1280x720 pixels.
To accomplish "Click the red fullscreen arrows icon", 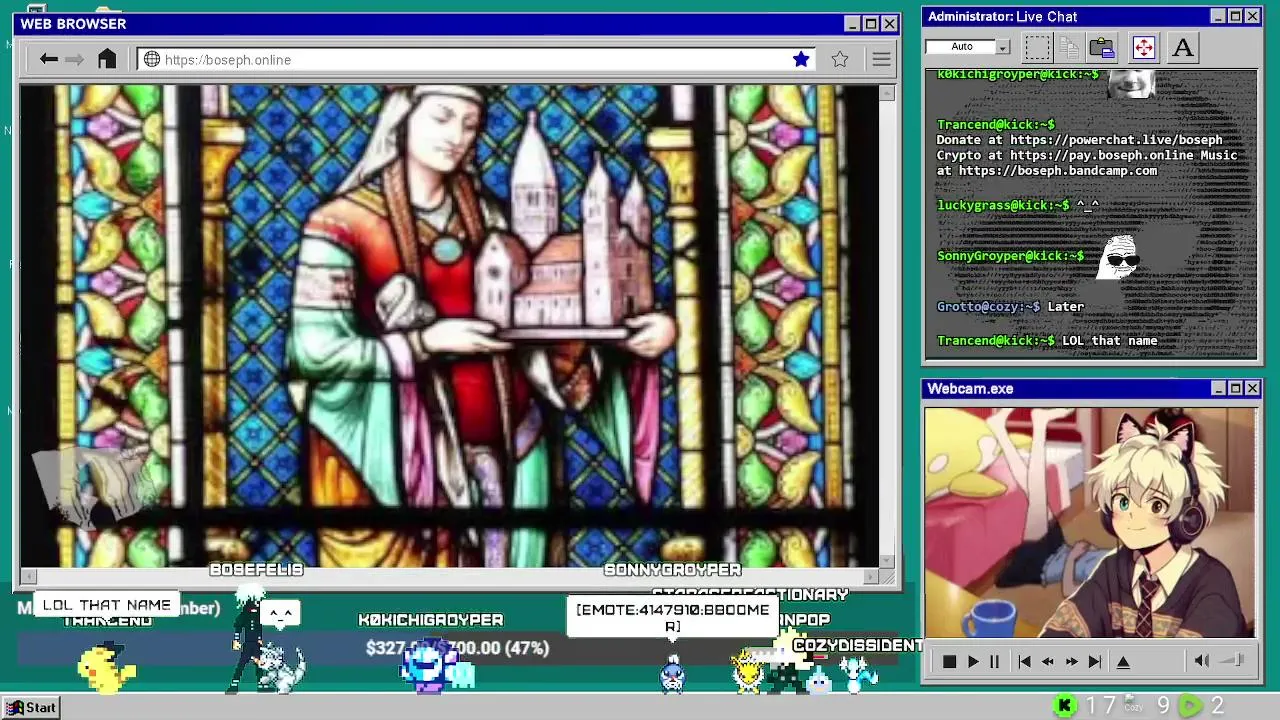I will click(x=1144, y=47).
